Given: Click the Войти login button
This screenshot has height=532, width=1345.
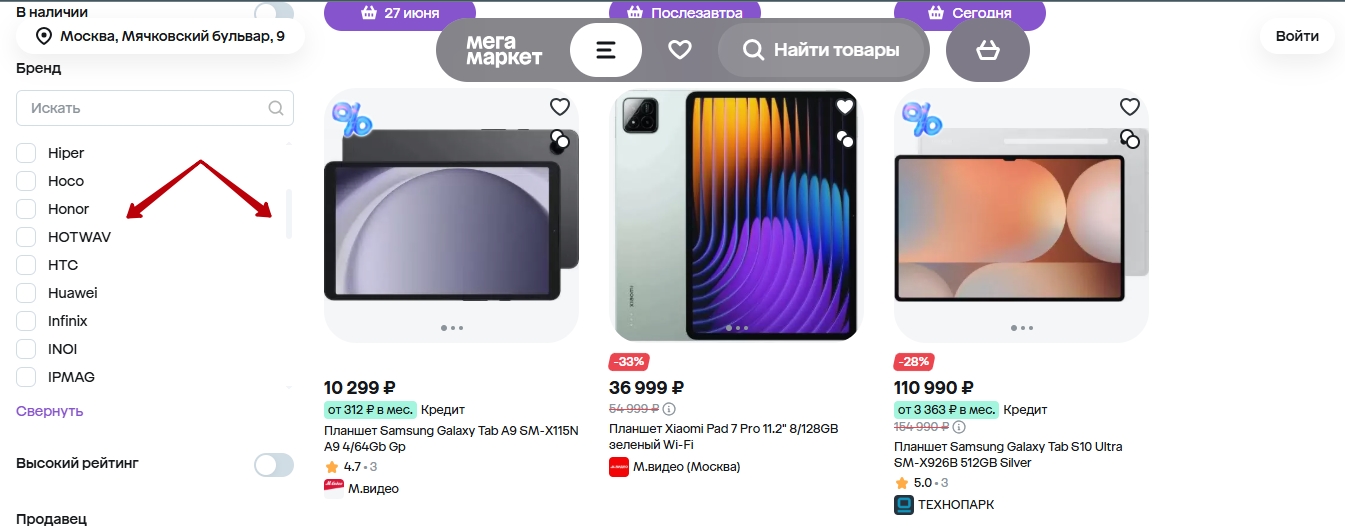Looking at the screenshot, I should click(x=1297, y=37).
